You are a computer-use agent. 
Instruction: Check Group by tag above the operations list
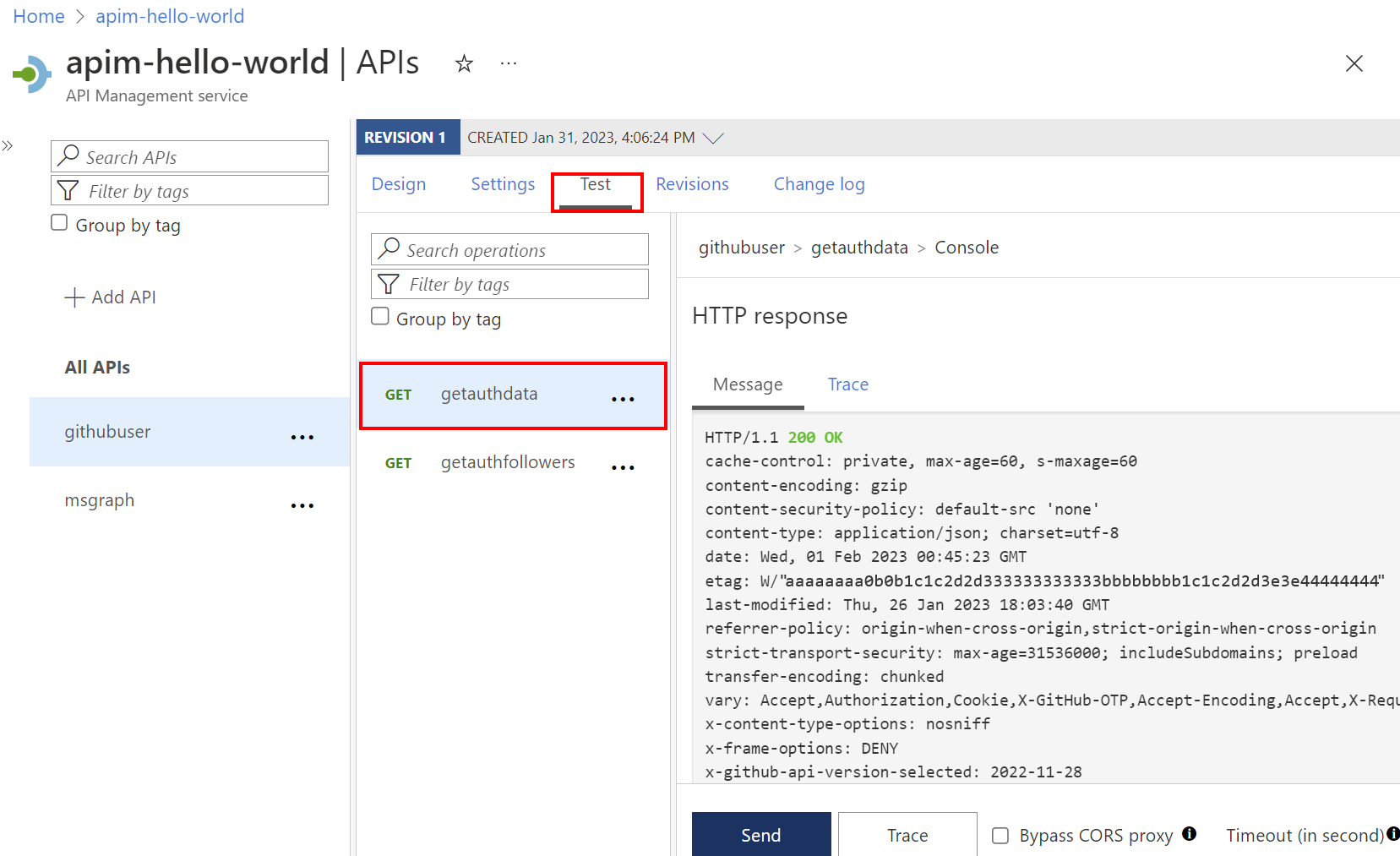pyautogui.click(x=380, y=315)
